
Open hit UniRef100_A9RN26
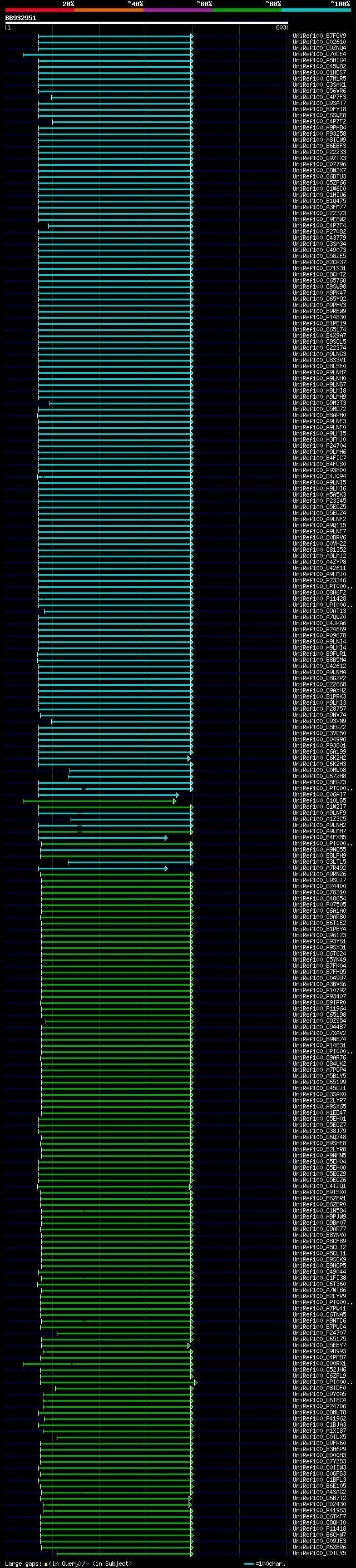(x=319, y=874)
